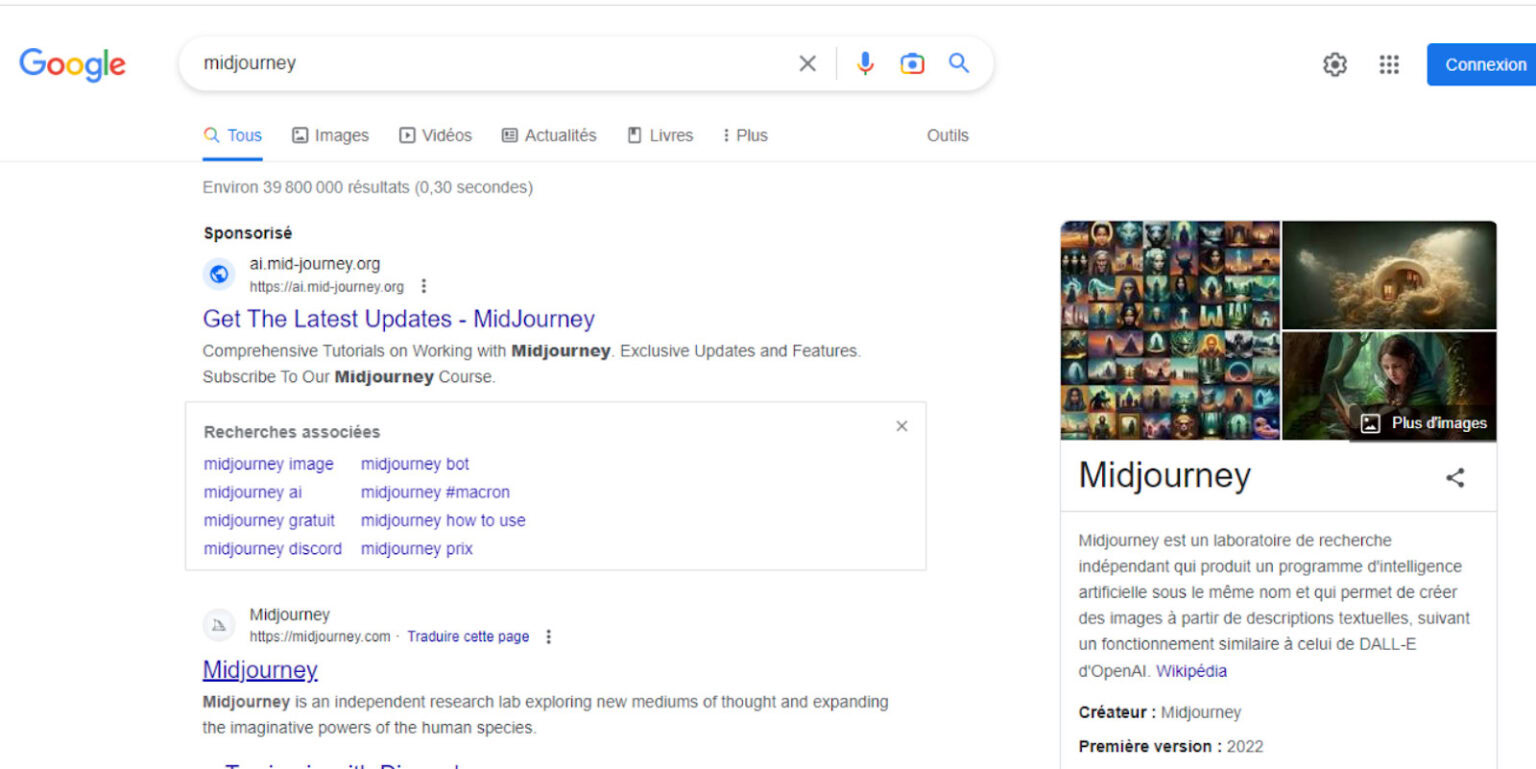1536x769 pixels.
Task: Click the Midjourney image collage thumbnail
Action: click(x=1170, y=330)
